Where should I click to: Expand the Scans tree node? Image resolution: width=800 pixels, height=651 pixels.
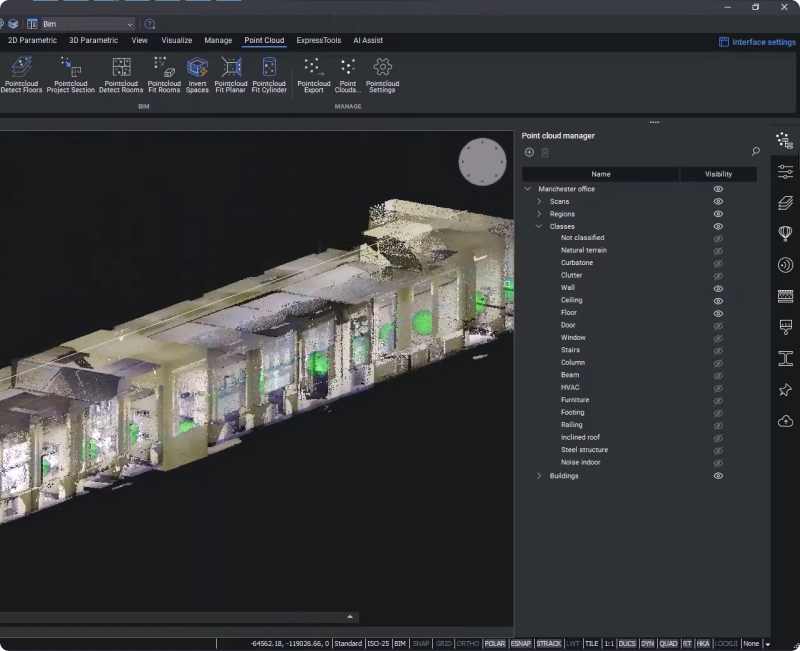[539, 201]
